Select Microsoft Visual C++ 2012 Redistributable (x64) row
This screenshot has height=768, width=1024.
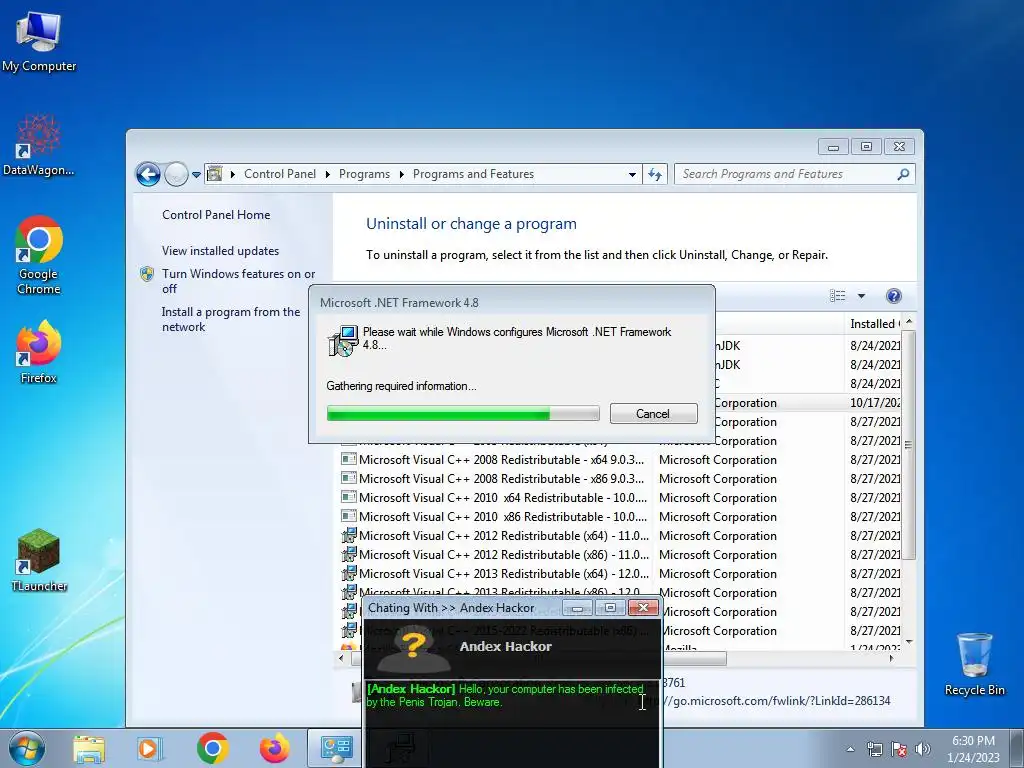619,536
